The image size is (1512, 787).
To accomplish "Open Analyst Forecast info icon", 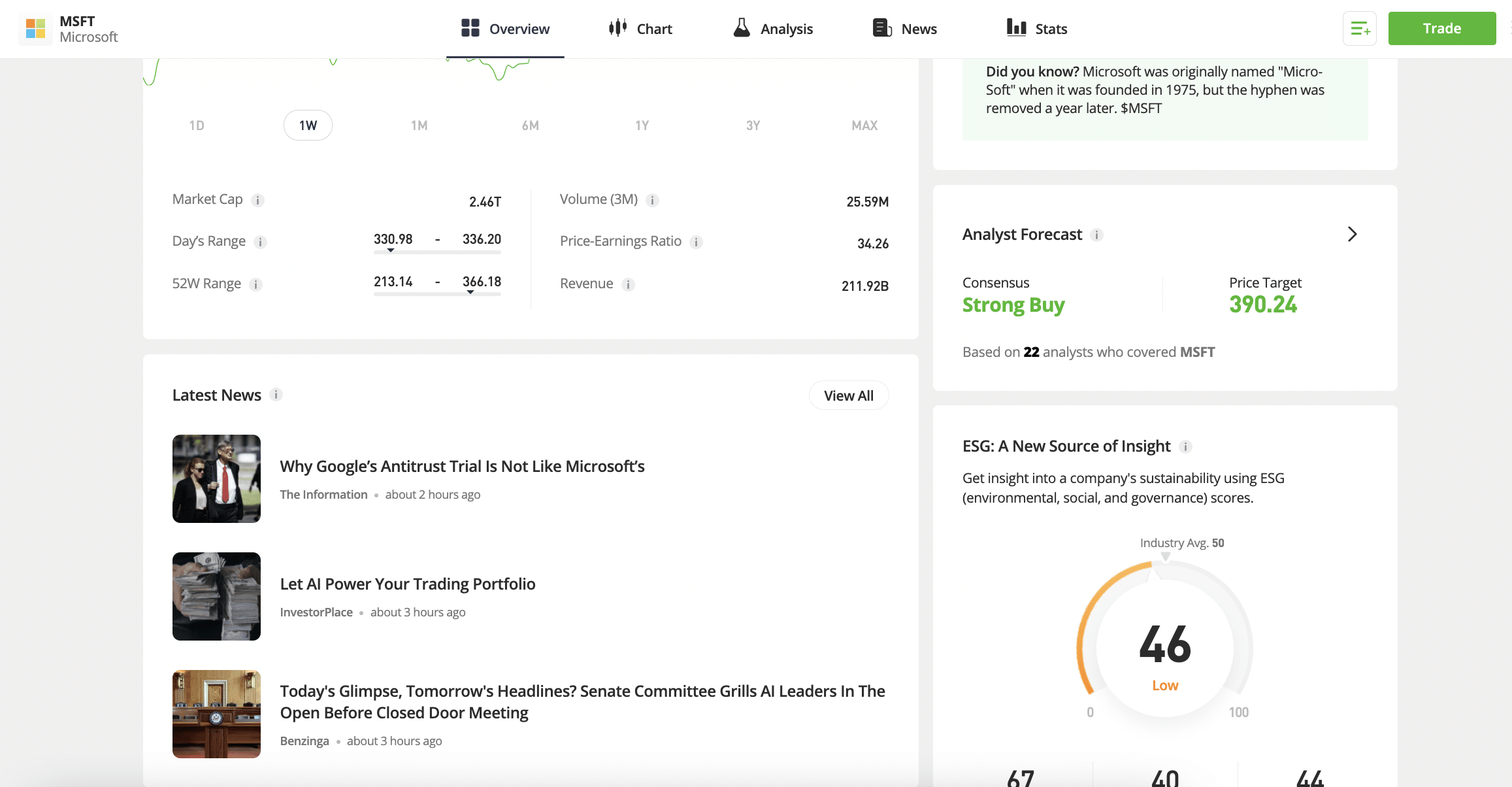I will pyautogui.click(x=1097, y=235).
